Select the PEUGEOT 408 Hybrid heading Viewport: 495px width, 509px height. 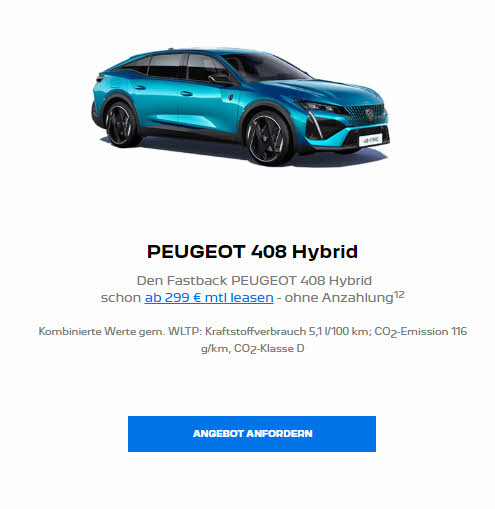252,251
